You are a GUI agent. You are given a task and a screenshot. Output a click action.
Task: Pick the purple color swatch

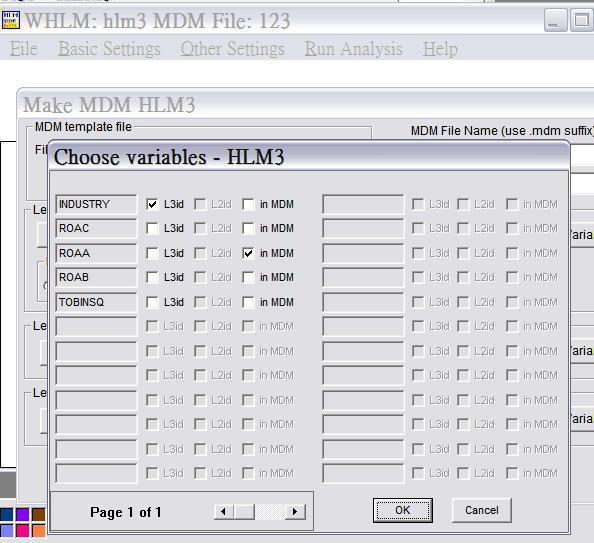pyautogui.click(x=22, y=515)
